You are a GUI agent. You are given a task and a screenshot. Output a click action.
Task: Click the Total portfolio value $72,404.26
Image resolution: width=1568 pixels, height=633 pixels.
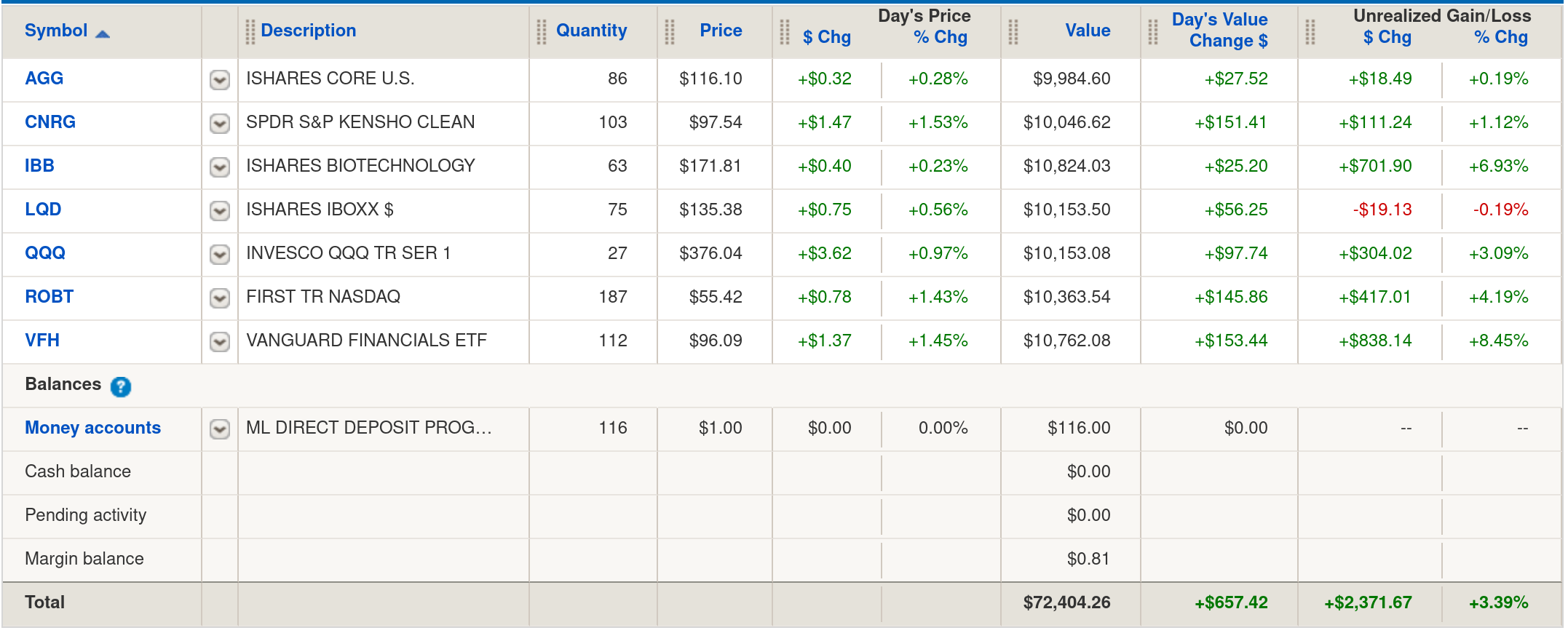click(1066, 602)
